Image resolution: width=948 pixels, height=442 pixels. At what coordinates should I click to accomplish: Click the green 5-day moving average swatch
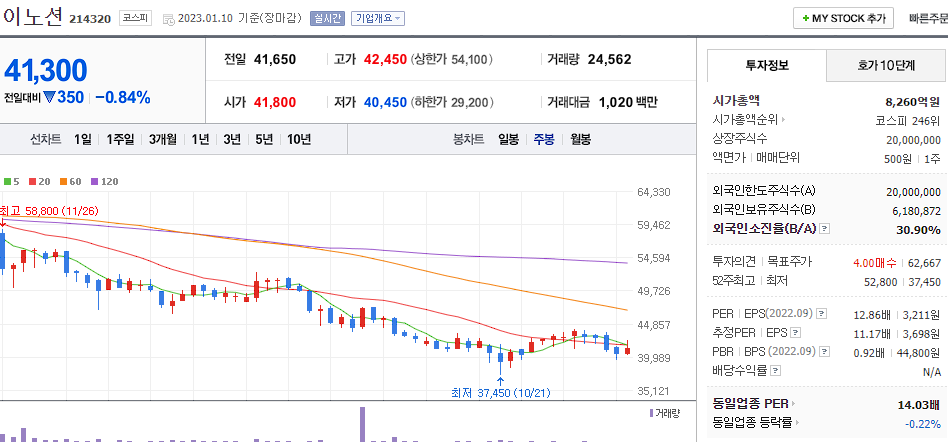pyautogui.click(x=7, y=181)
